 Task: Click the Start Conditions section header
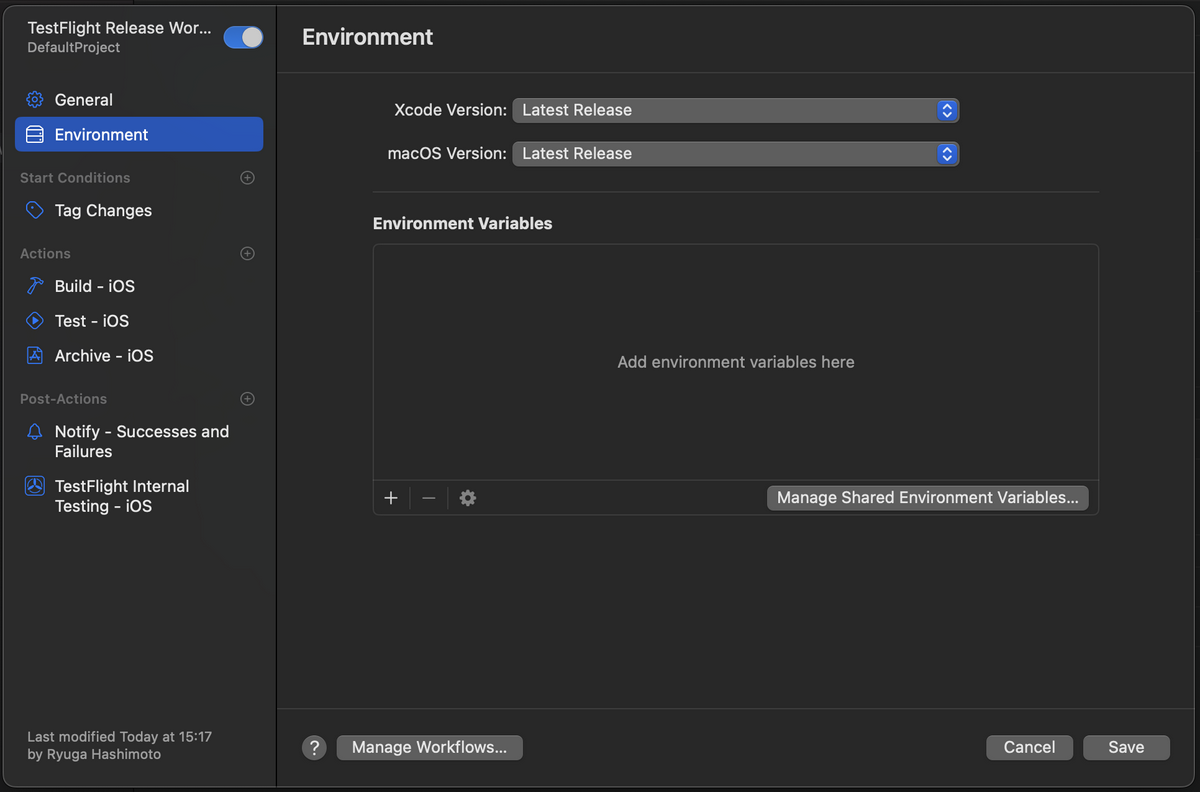pyautogui.click(x=75, y=178)
